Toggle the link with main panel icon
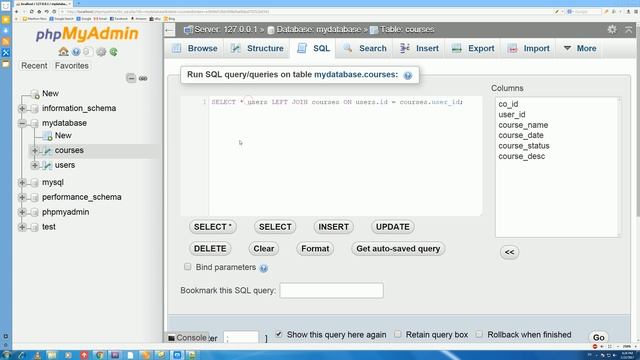 coord(143,78)
